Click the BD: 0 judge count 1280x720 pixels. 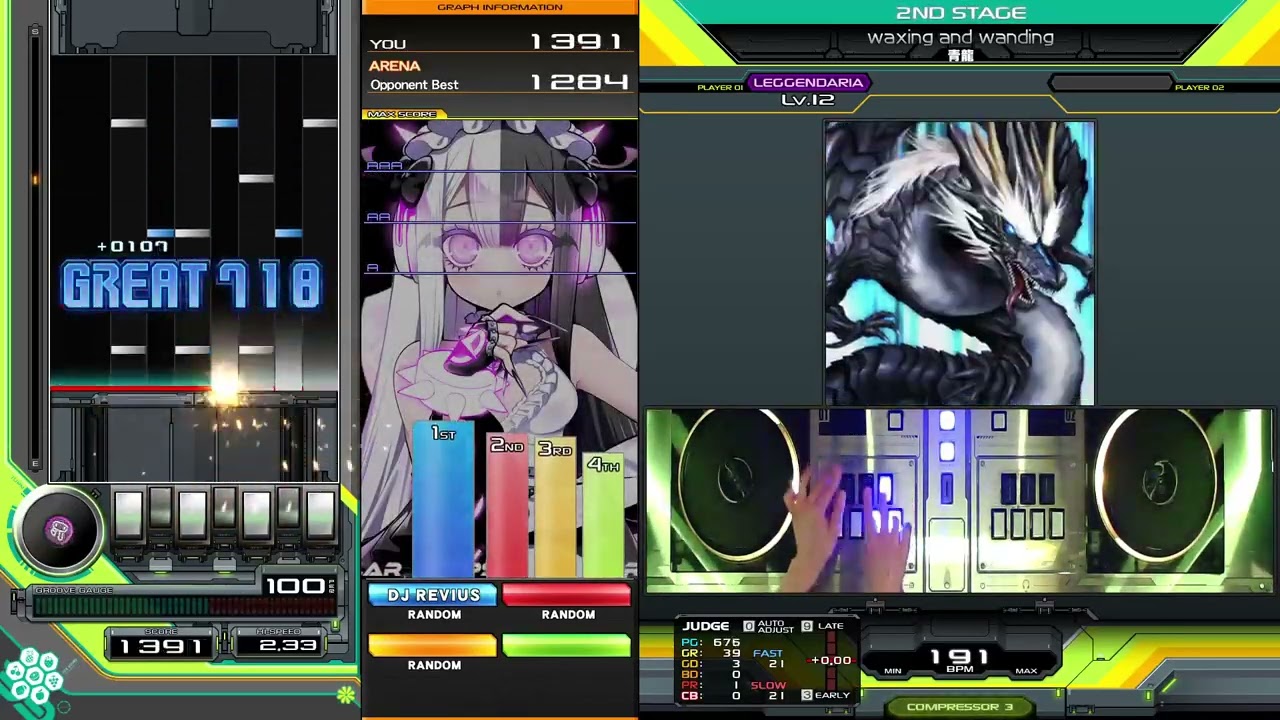coord(711,675)
